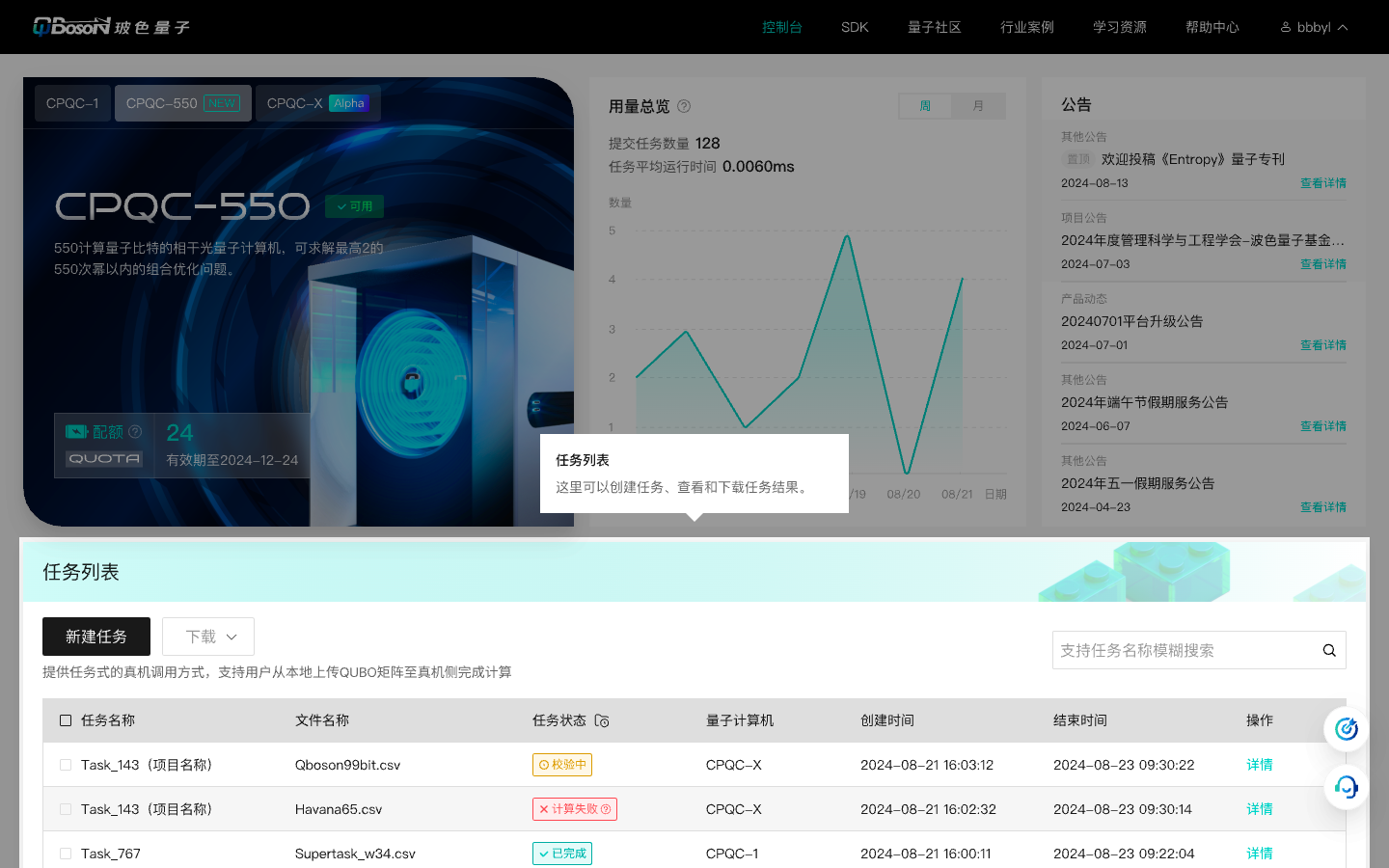Click the Havana65.csv file name
Image resolution: width=1389 pixels, height=868 pixels.
tap(339, 809)
